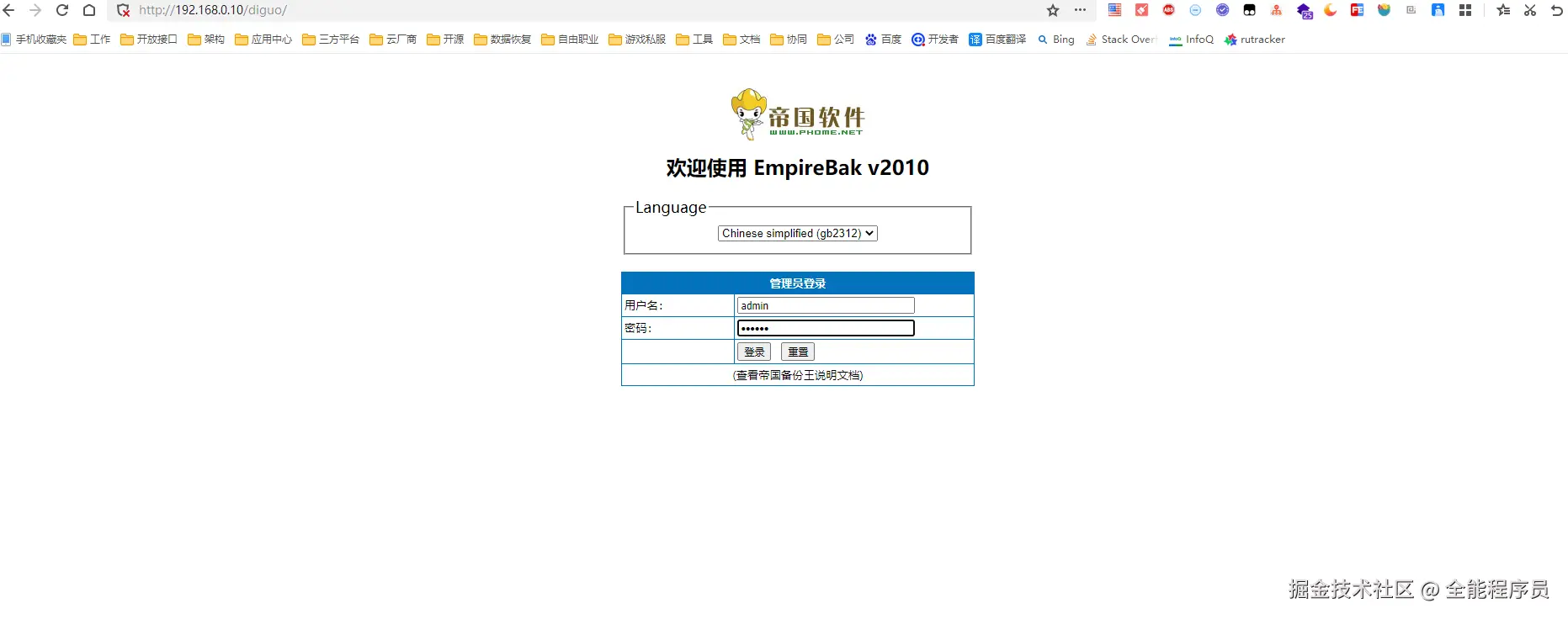This screenshot has height=619, width=1568.
Task: Open the Tampermonkey extension icon
Action: 1250,10
